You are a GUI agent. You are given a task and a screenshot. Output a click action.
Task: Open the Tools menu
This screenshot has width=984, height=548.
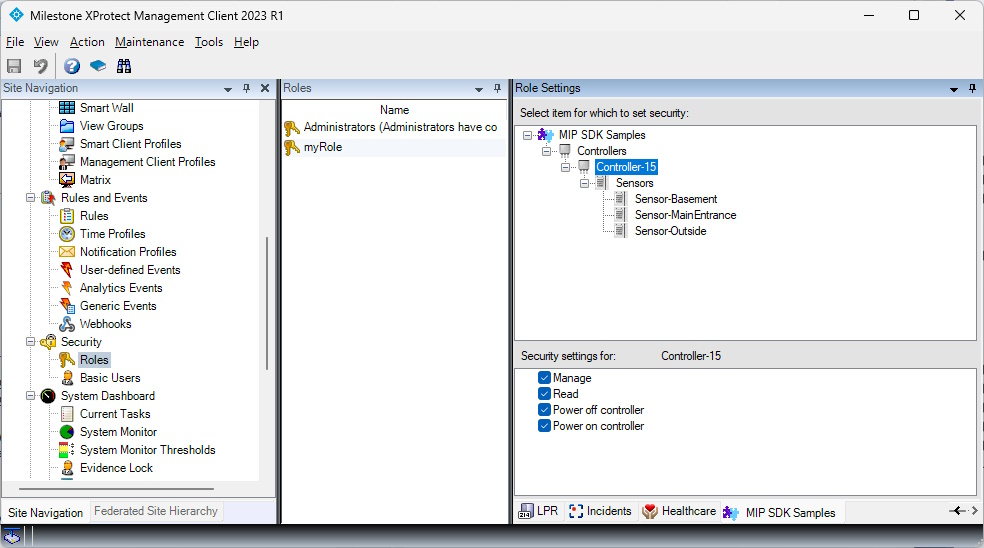click(209, 42)
